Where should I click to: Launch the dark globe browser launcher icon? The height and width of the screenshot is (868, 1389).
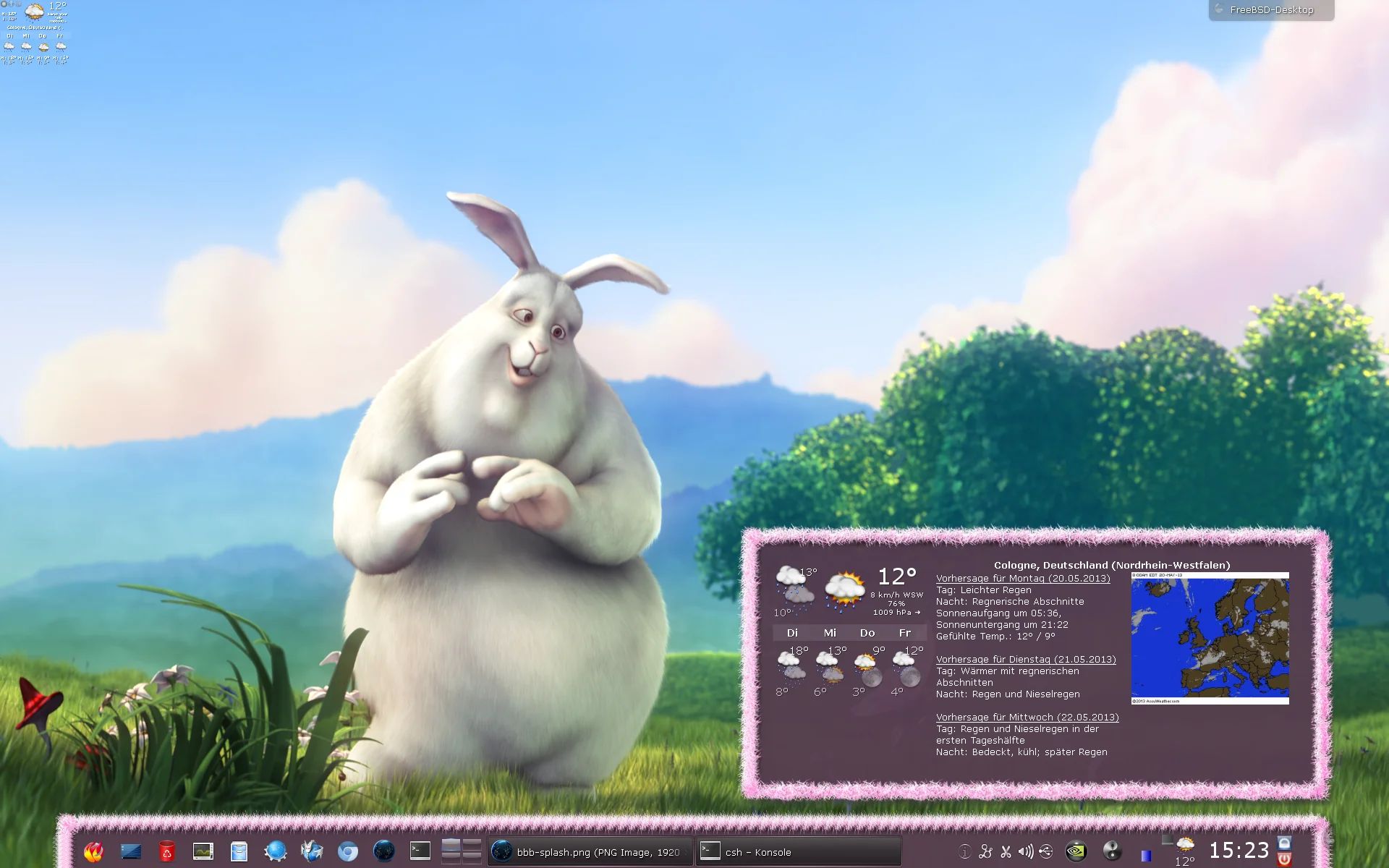tap(384, 851)
